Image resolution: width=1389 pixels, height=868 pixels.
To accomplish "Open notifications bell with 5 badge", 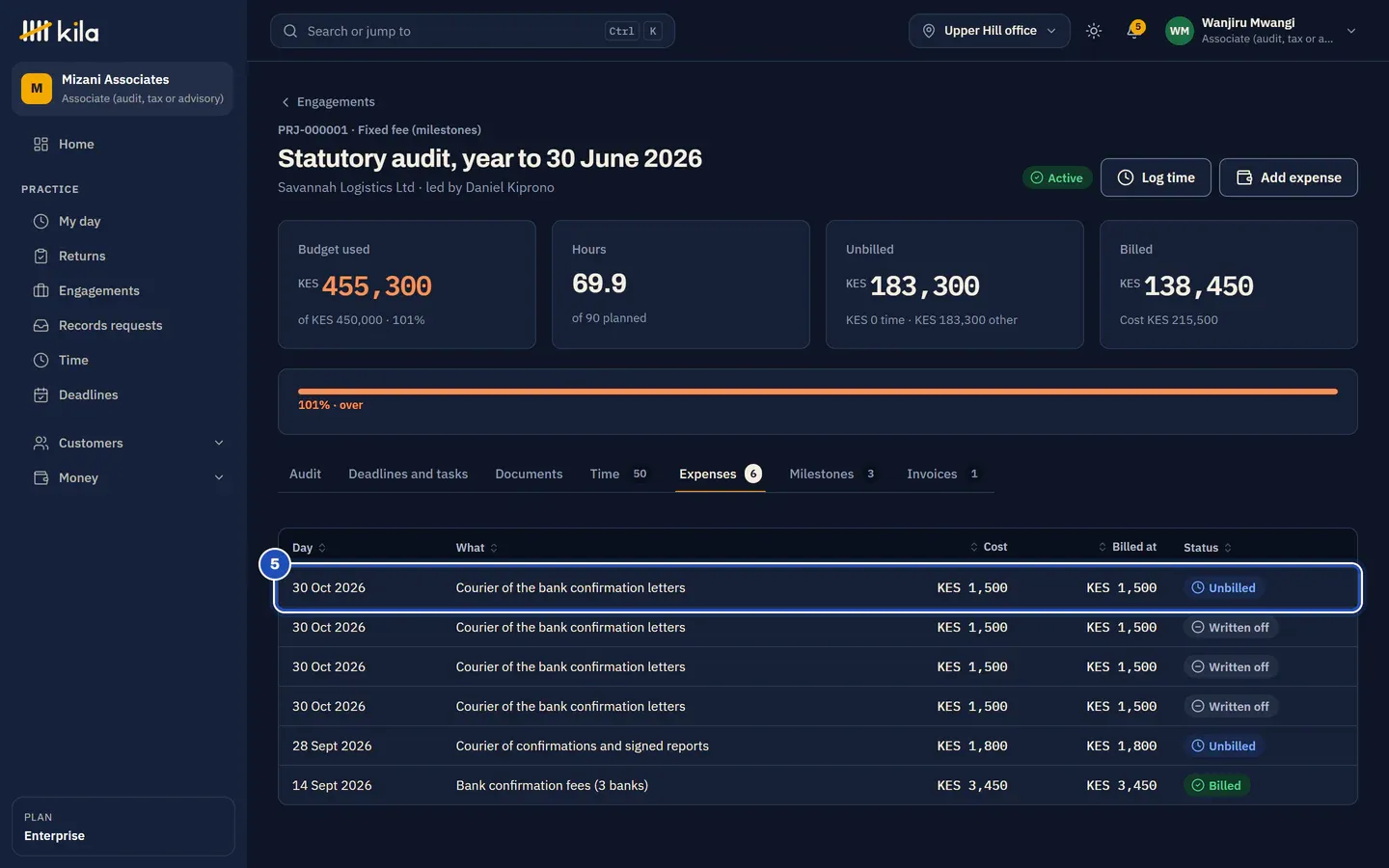I will (1134, 31).
